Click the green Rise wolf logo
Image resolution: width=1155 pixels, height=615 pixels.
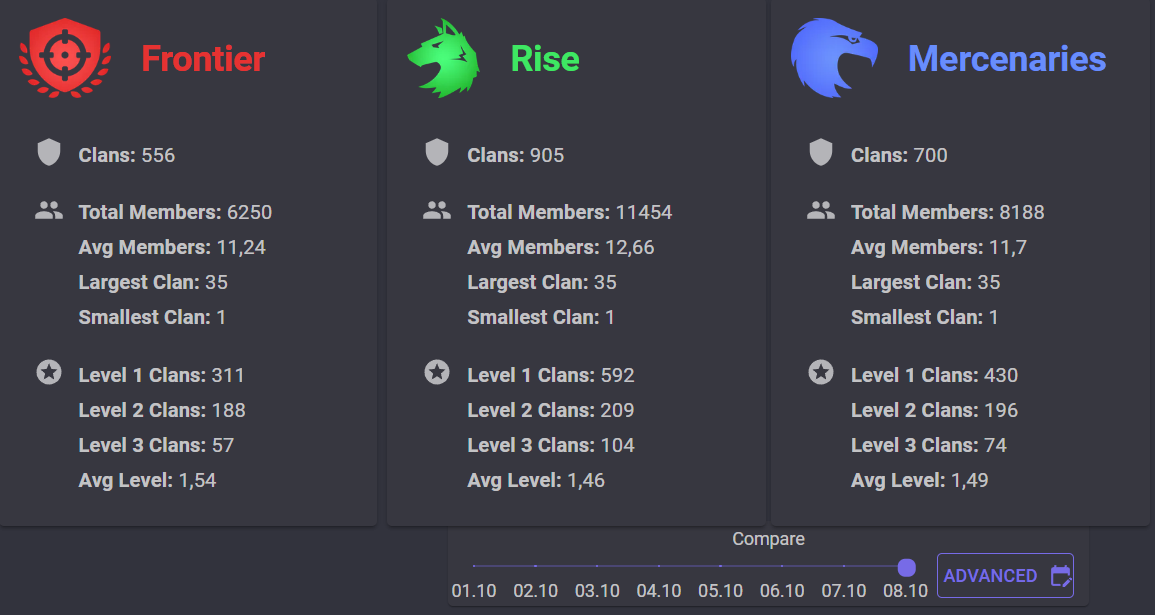coord(443,58)
